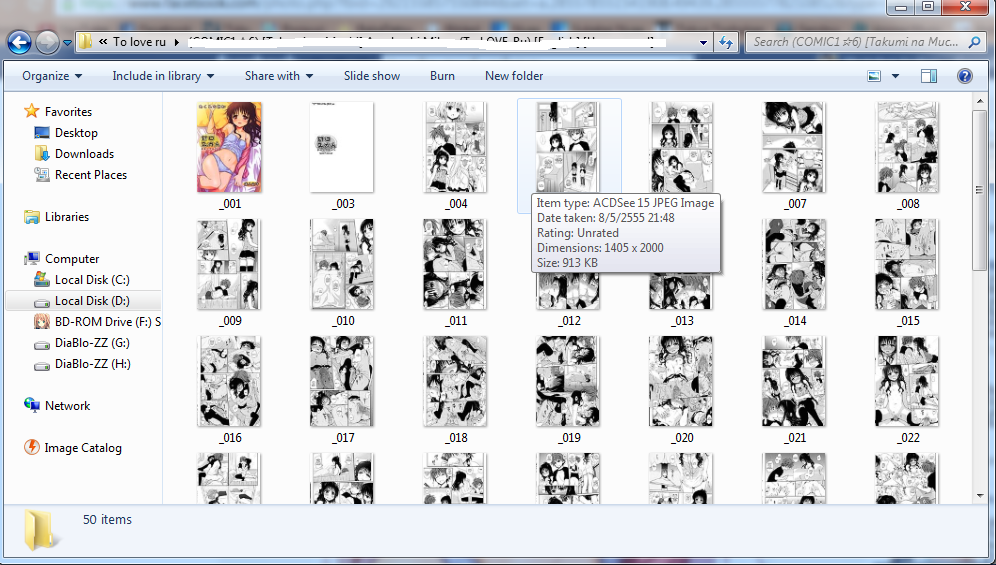Go back using the Back arrow button

coord(19,43)
